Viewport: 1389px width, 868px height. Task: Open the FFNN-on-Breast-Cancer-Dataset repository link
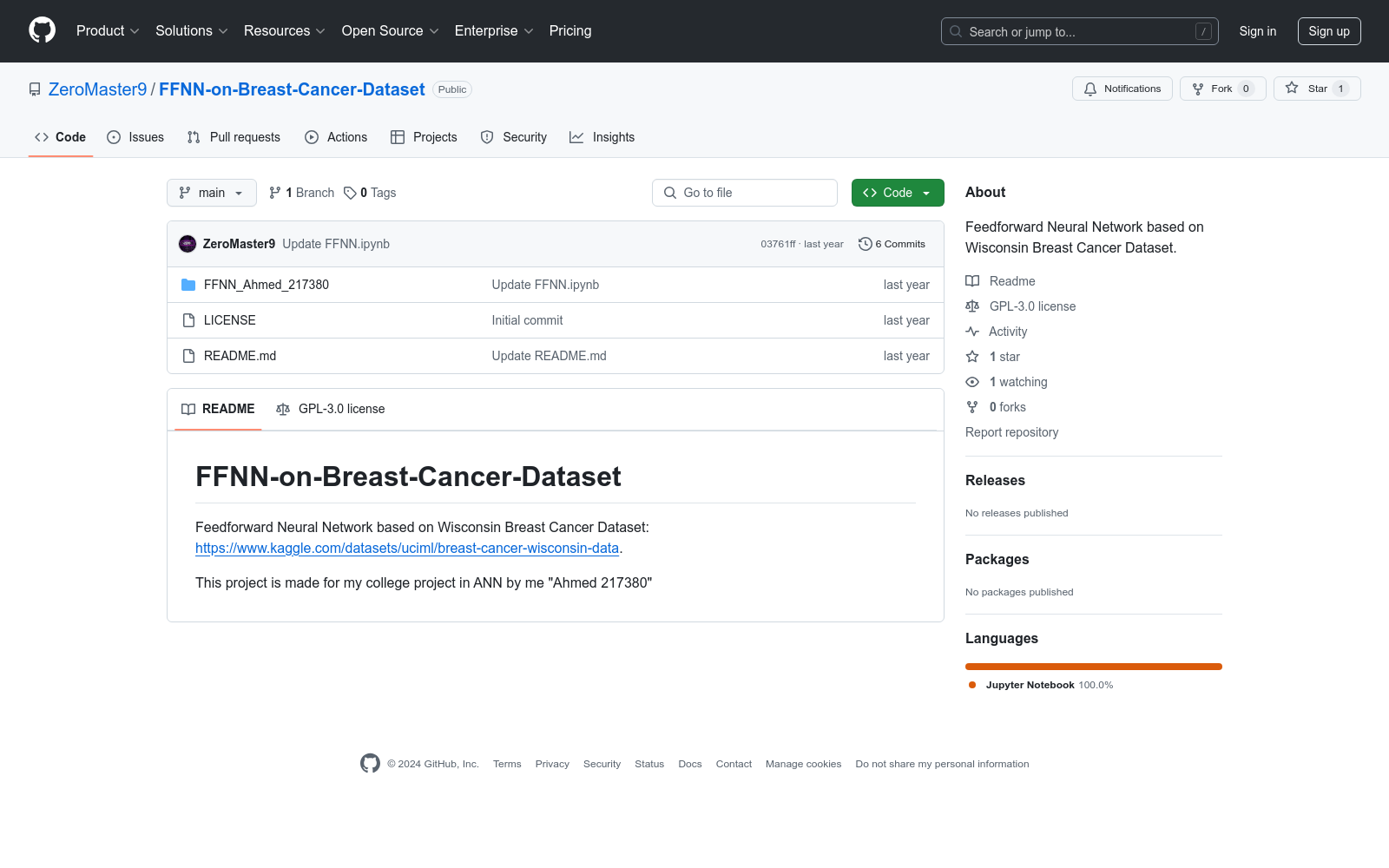click(x=292, y=89)
